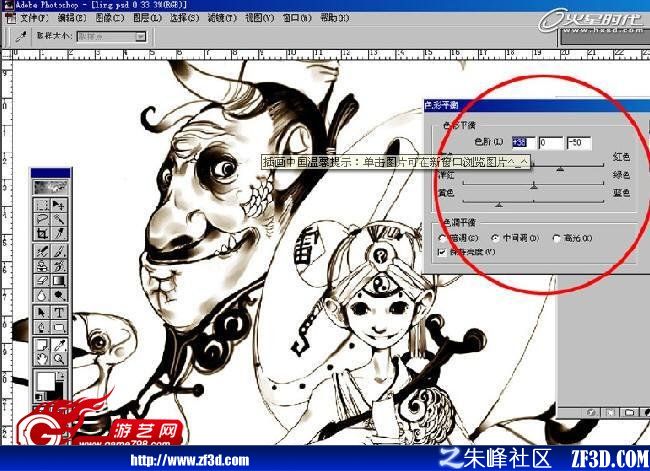Screen dimensions: 650x471
Task: Select the Airbrush tool
Action: click(x=41, y=251)
